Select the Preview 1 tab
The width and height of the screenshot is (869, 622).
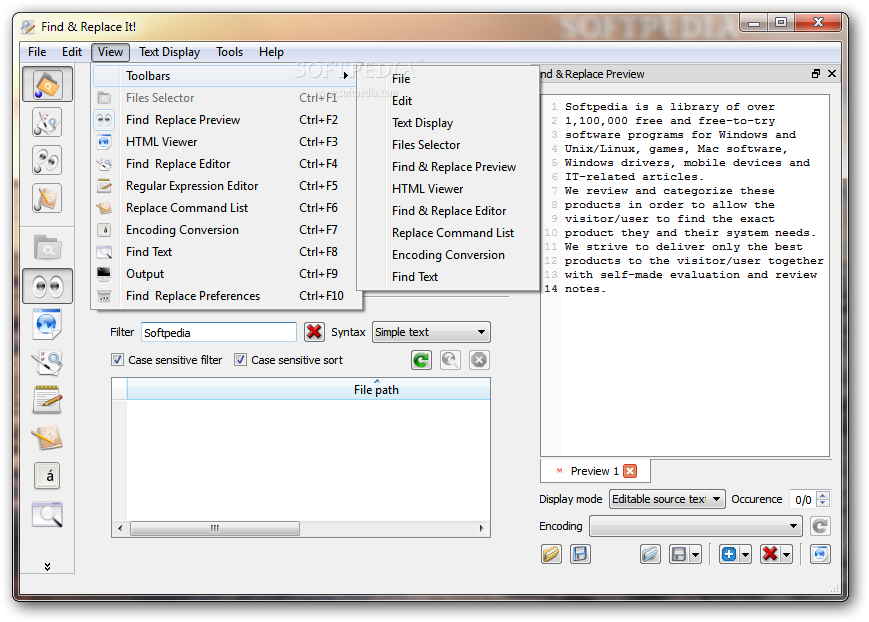595,471
